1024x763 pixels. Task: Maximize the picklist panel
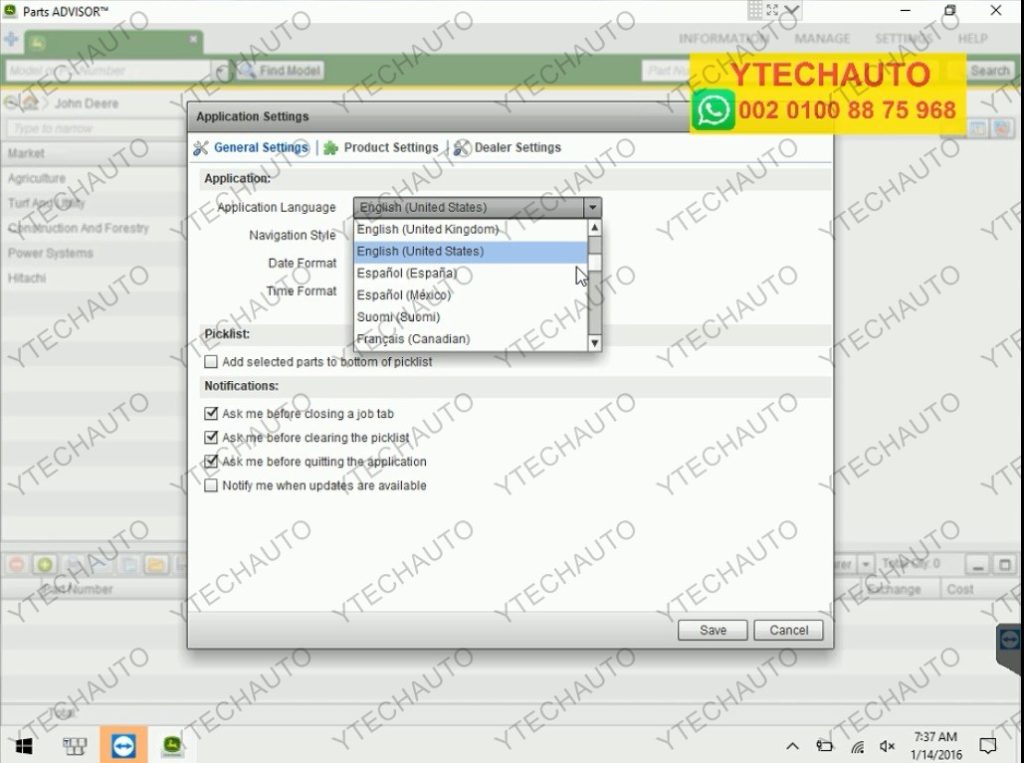(1005, 565)
